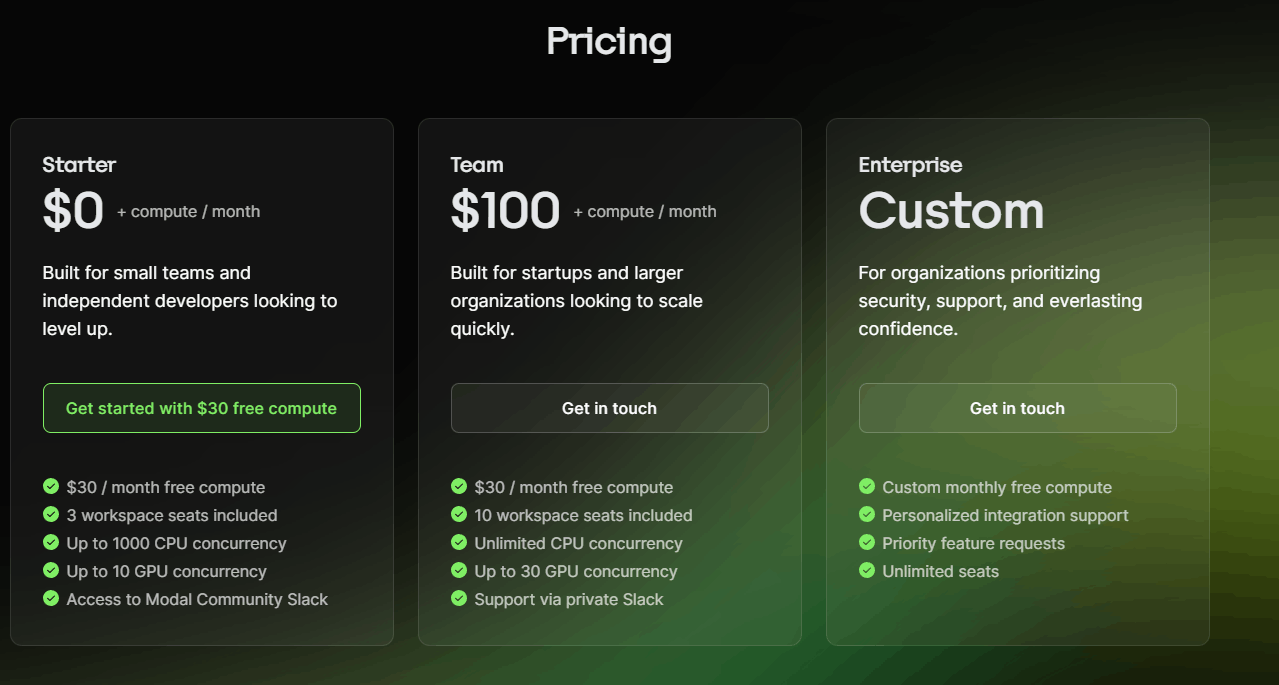Screen dimensions: 1279x685
Task: Click checkmark beside Support via private Slack
Action: (x=459, y=598)
